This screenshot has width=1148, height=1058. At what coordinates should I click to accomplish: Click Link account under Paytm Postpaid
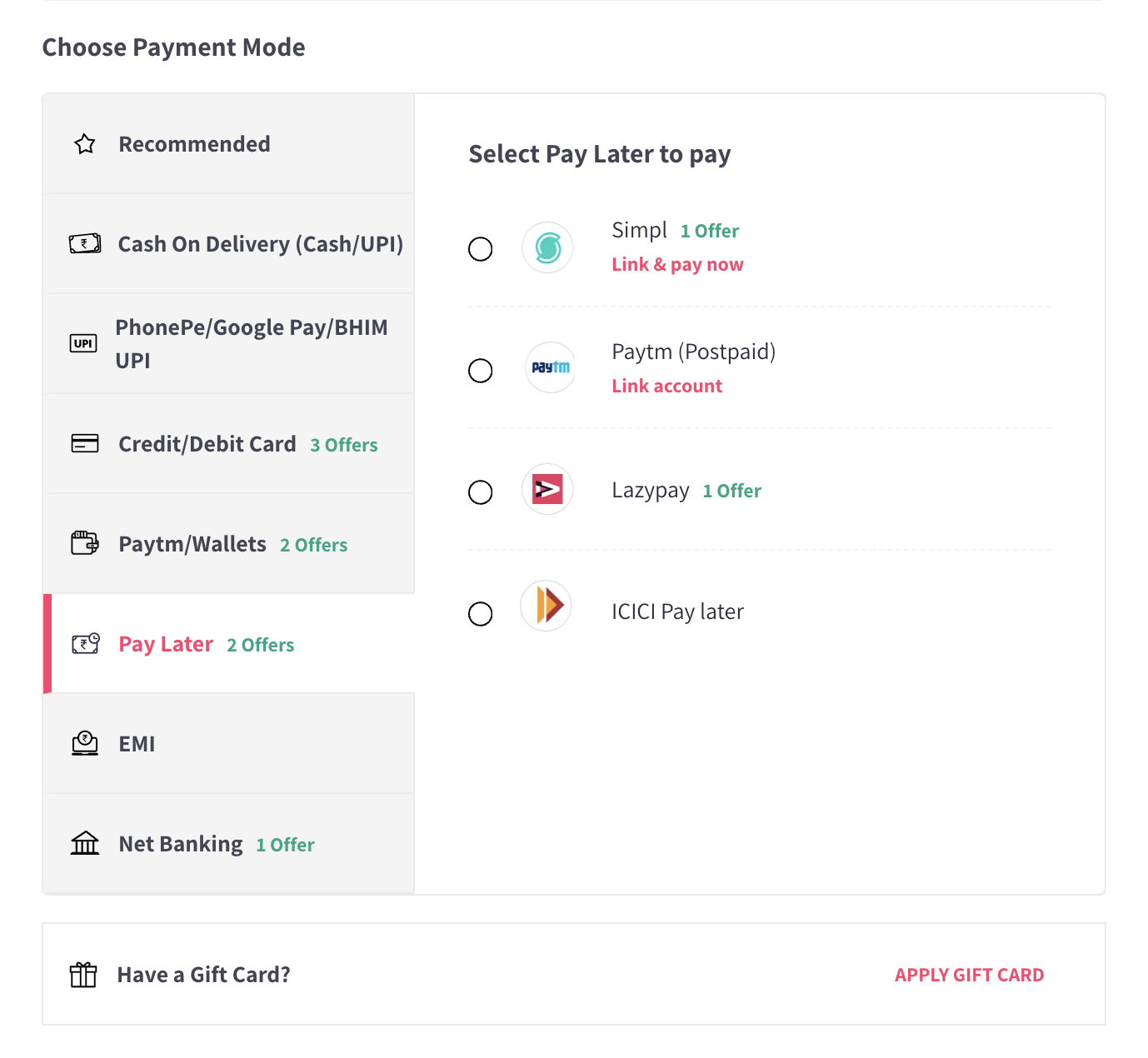click(x=666, y=385)
